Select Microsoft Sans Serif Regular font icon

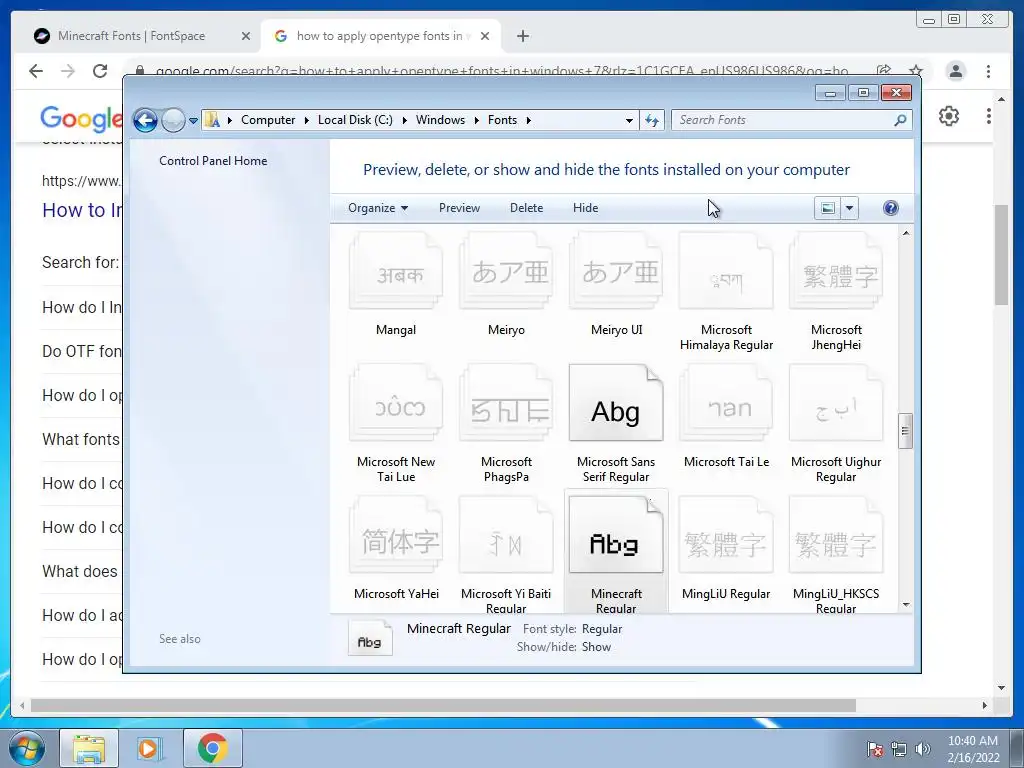(616, 403)
